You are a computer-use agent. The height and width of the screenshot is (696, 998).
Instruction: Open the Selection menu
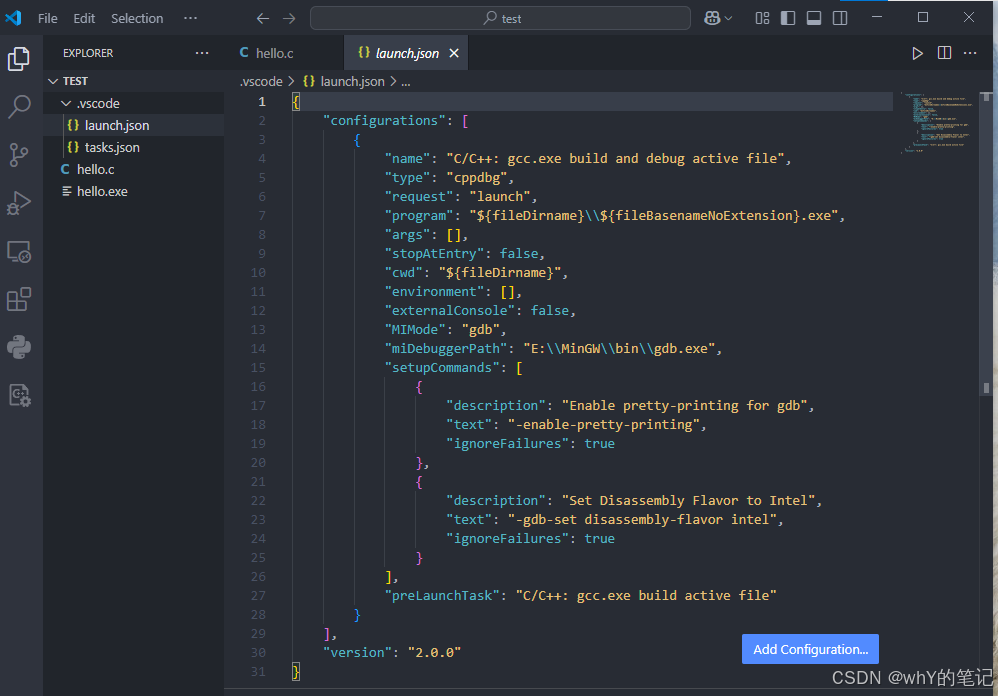coord(137,18)
